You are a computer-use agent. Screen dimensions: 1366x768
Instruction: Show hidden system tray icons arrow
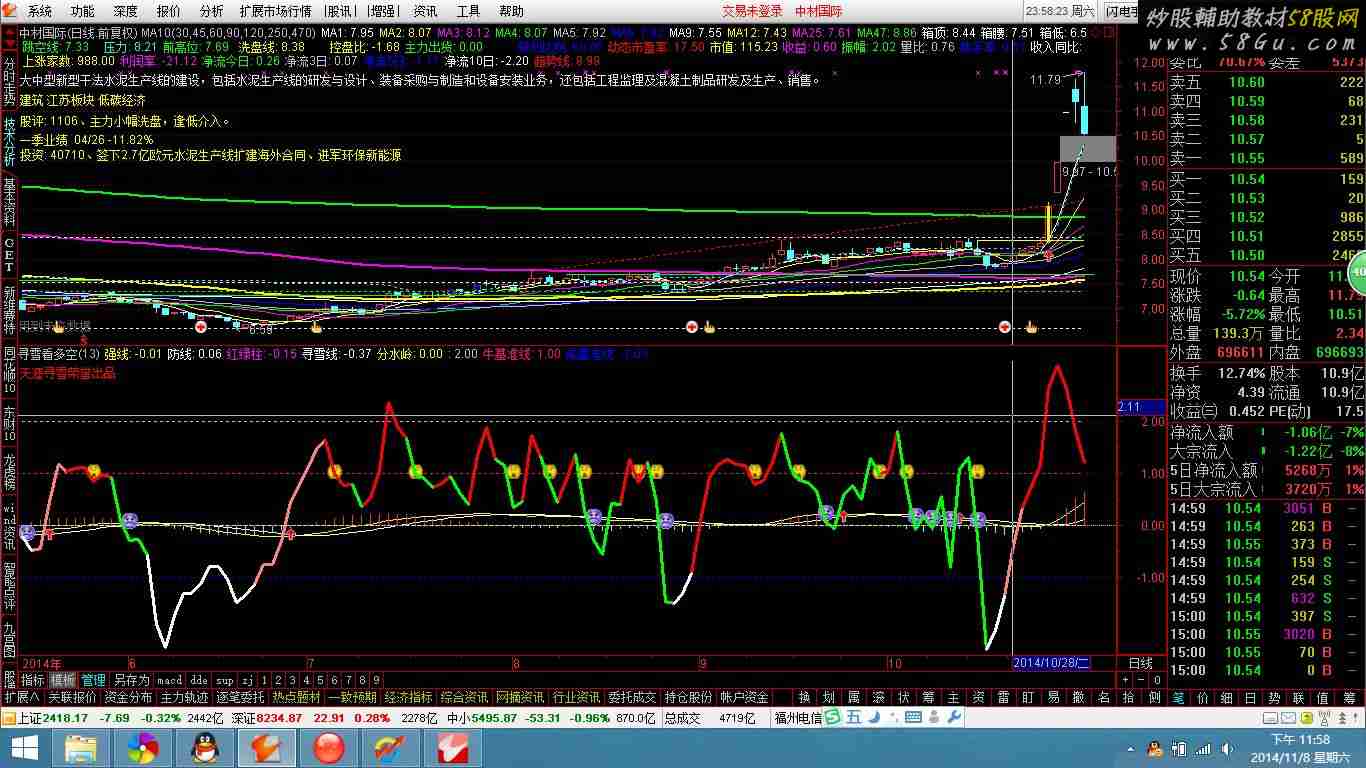tap(1130, 748)
